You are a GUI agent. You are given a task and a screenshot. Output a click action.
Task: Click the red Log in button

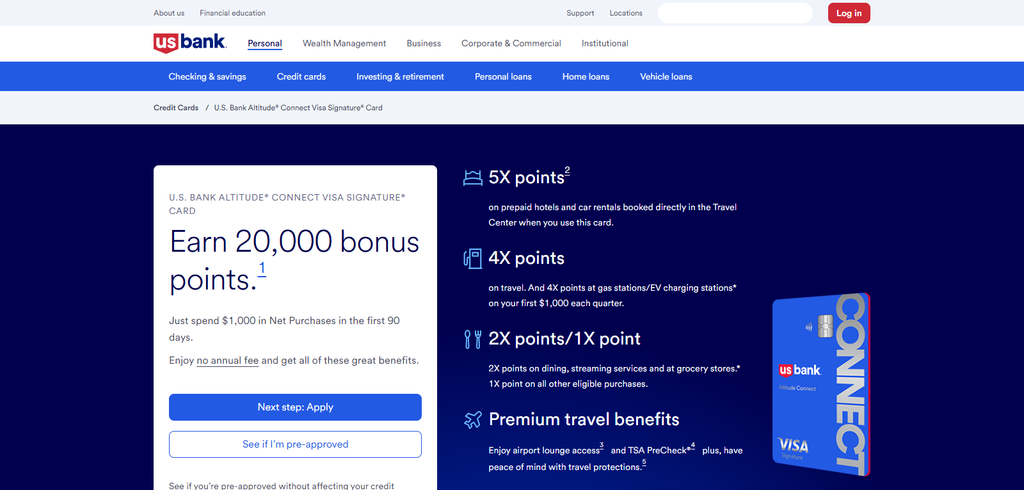pyautogui.click(x=849, y=13)
